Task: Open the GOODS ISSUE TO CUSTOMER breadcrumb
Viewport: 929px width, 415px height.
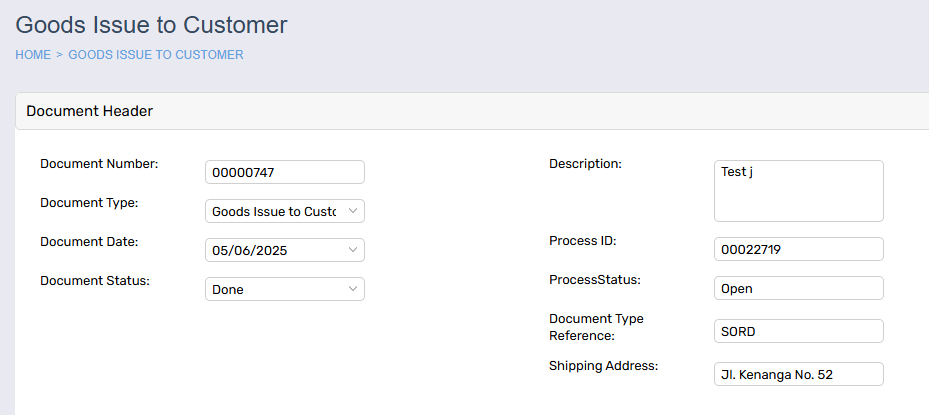Action: point(156,55)
